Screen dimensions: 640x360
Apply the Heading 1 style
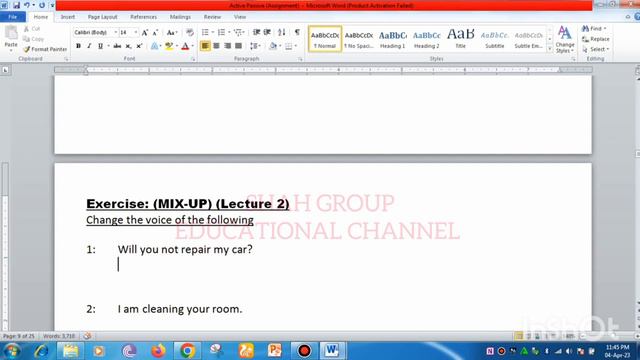coord(393,39)
